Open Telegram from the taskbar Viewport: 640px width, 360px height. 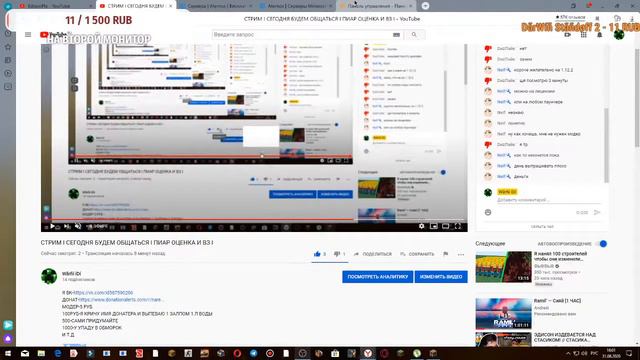[253, 353]
